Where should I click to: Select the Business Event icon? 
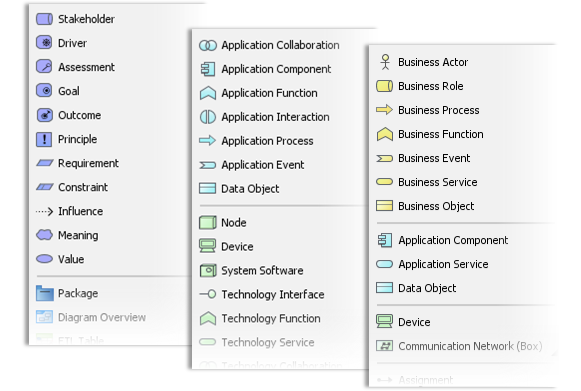click(385, 158)
